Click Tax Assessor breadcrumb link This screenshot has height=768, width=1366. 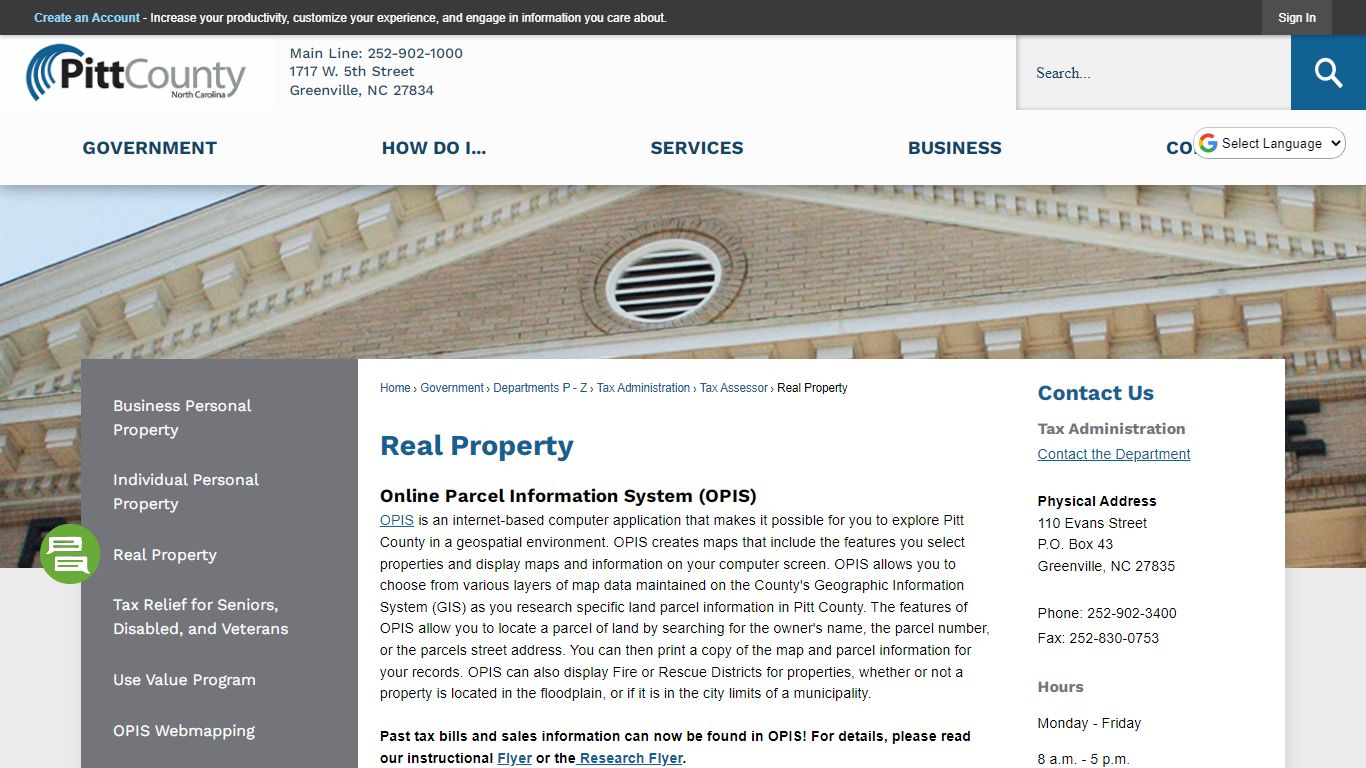point(734,388)
